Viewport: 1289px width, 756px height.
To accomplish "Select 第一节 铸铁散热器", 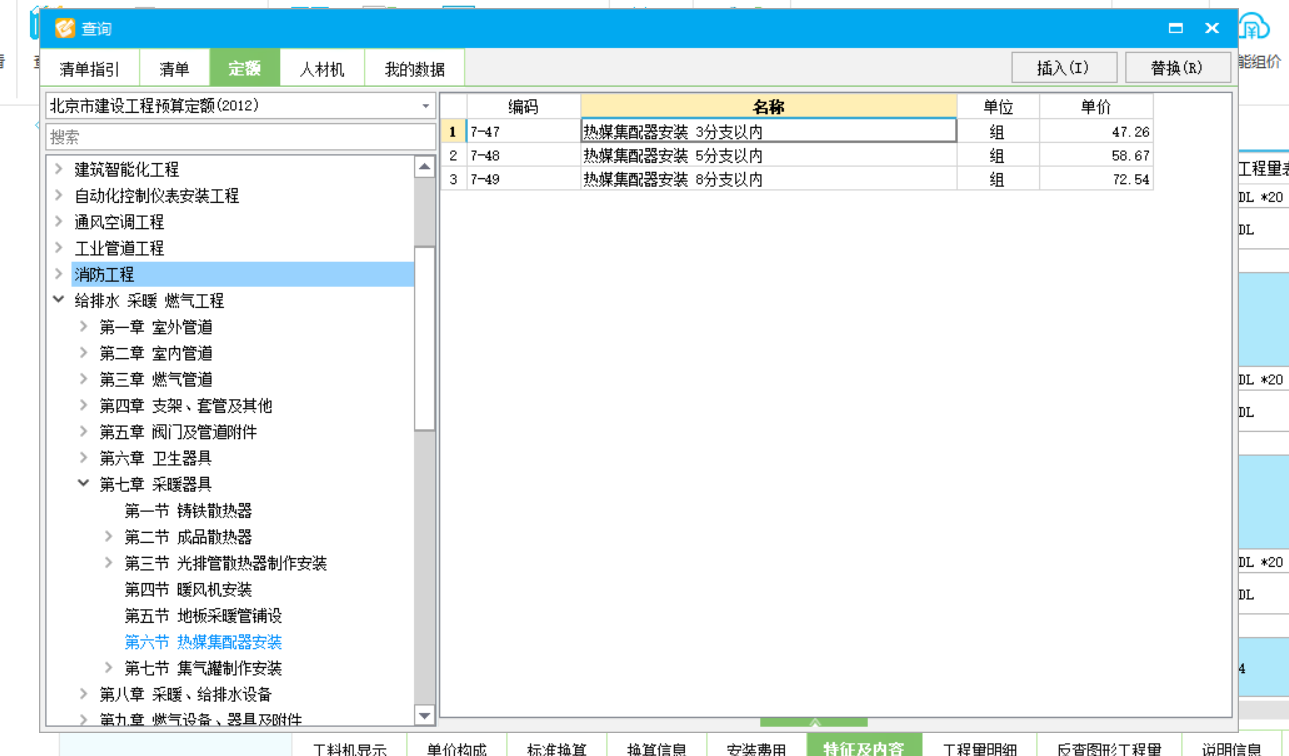I will [188, 510].
